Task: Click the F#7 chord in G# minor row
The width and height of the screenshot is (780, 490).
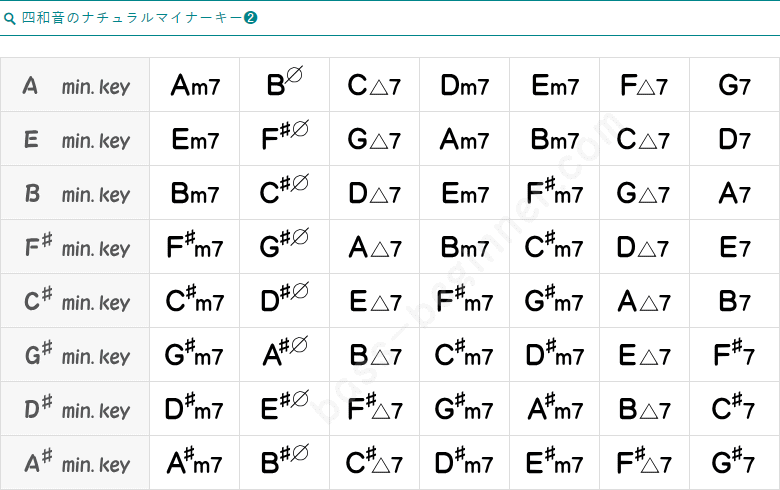Action: [x=734, y=355]
